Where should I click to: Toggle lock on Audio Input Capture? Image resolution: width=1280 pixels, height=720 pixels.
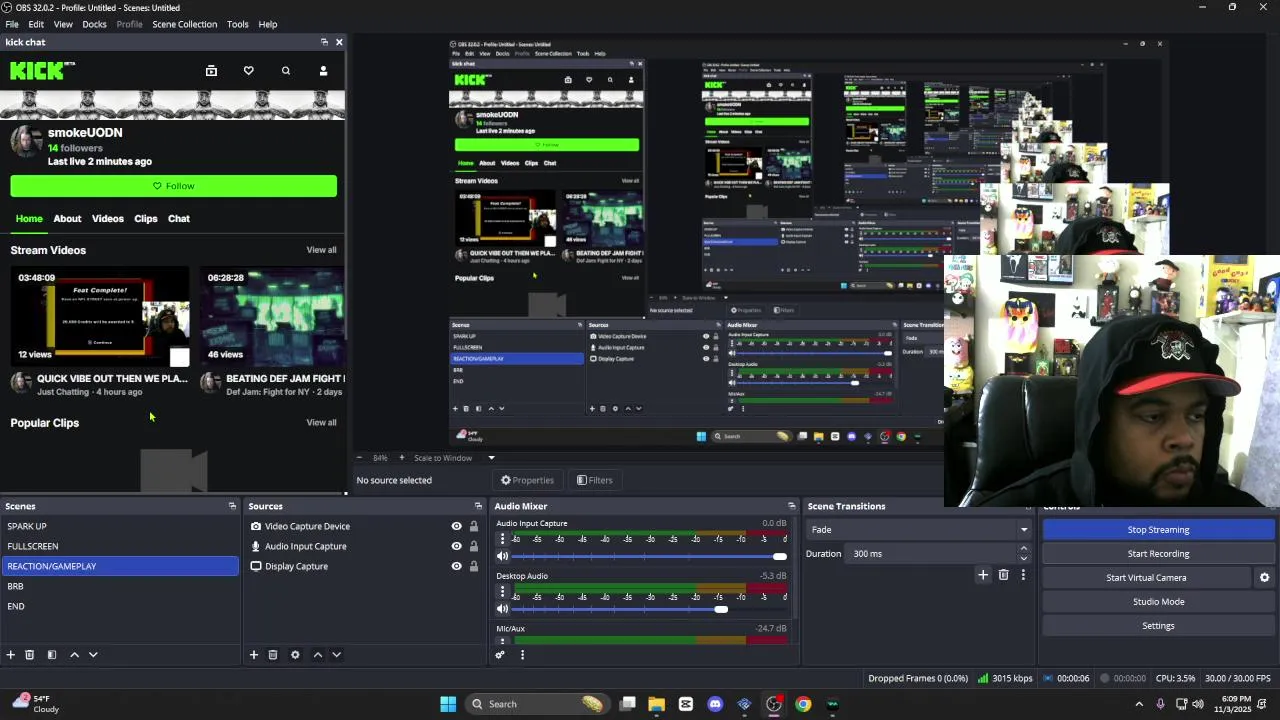pos(474,546)
